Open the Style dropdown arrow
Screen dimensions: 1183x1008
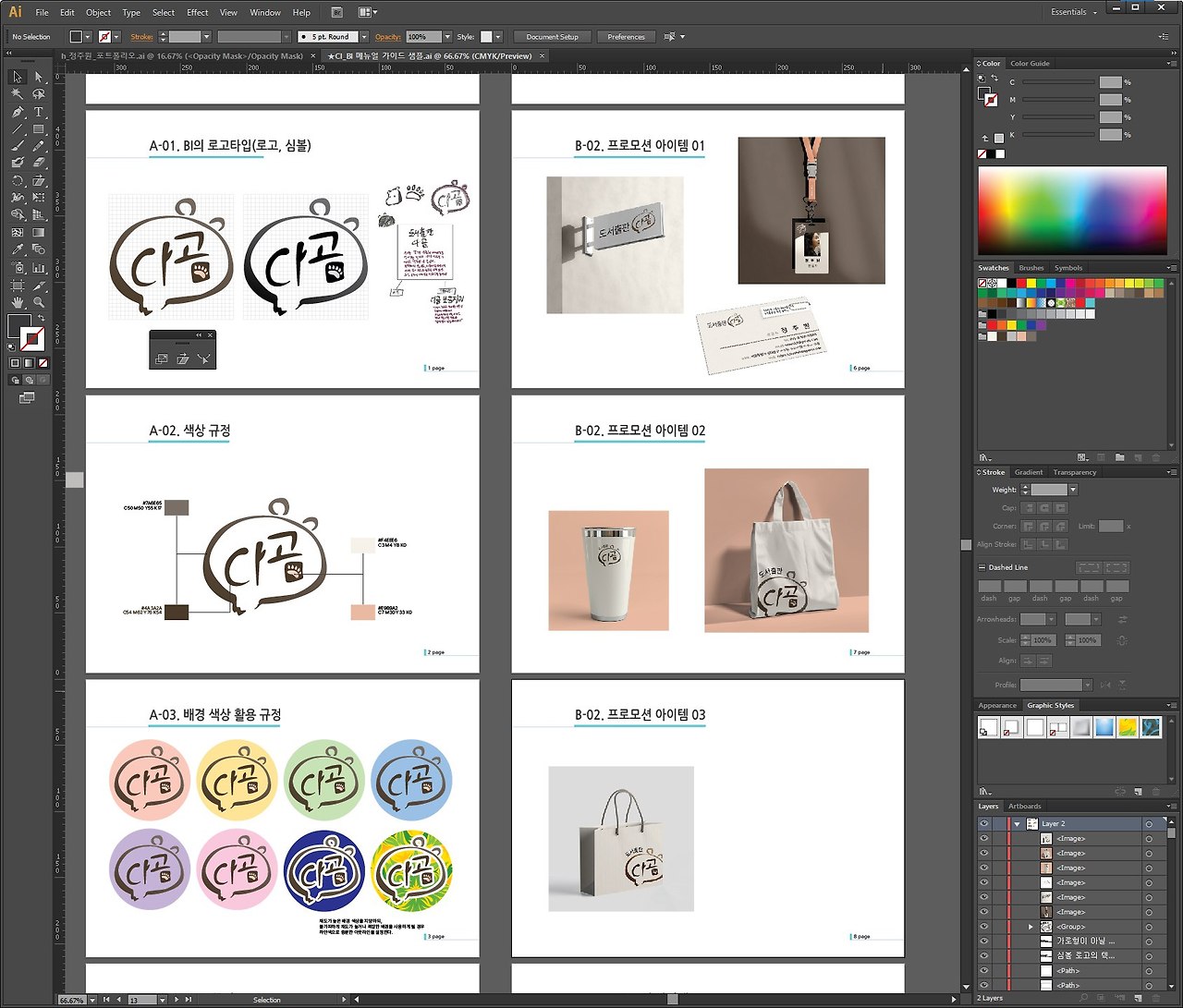point(498,37)
